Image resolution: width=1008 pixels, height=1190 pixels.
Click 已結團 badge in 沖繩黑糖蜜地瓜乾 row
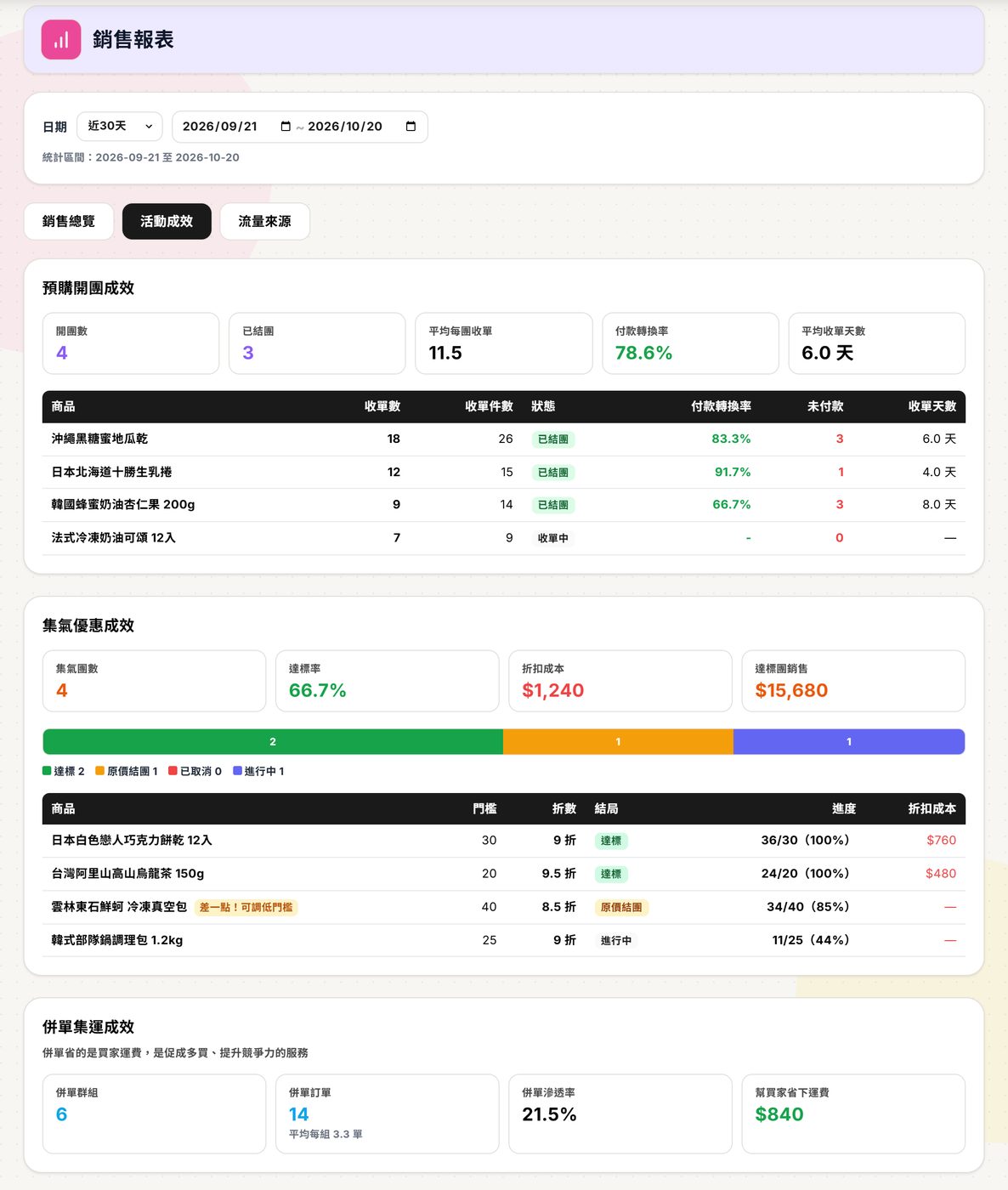tap(553, 439)
